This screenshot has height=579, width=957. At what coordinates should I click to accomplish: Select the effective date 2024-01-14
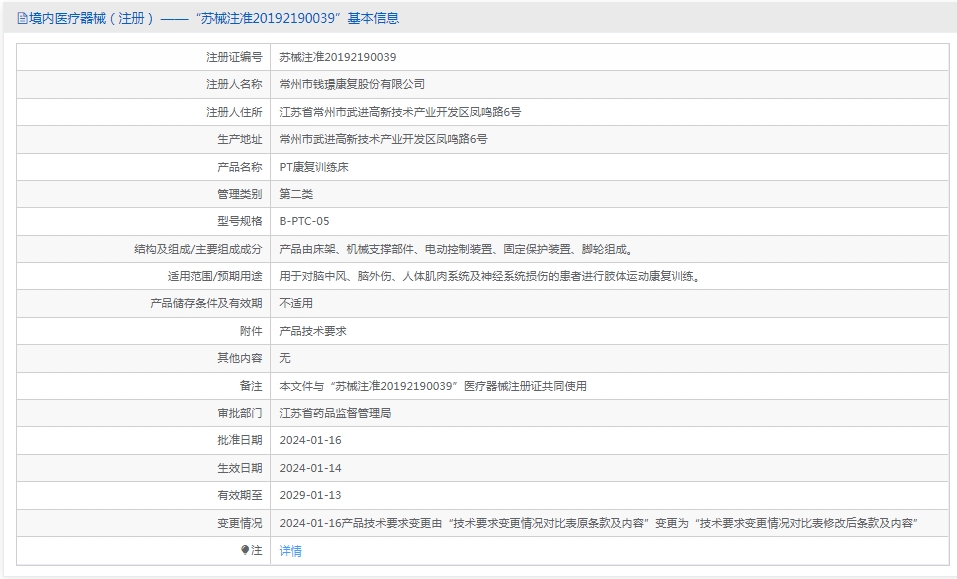point(310,467)
